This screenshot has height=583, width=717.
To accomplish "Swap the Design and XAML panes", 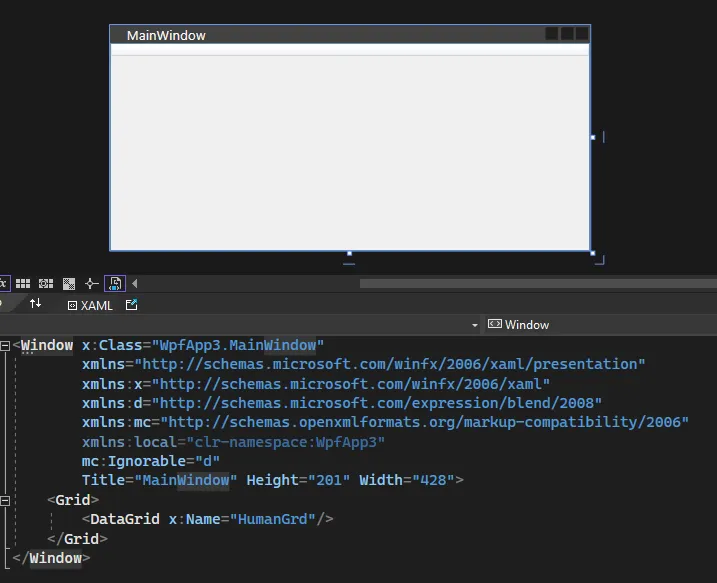I will pyautogui.click(x=35, y=304).
